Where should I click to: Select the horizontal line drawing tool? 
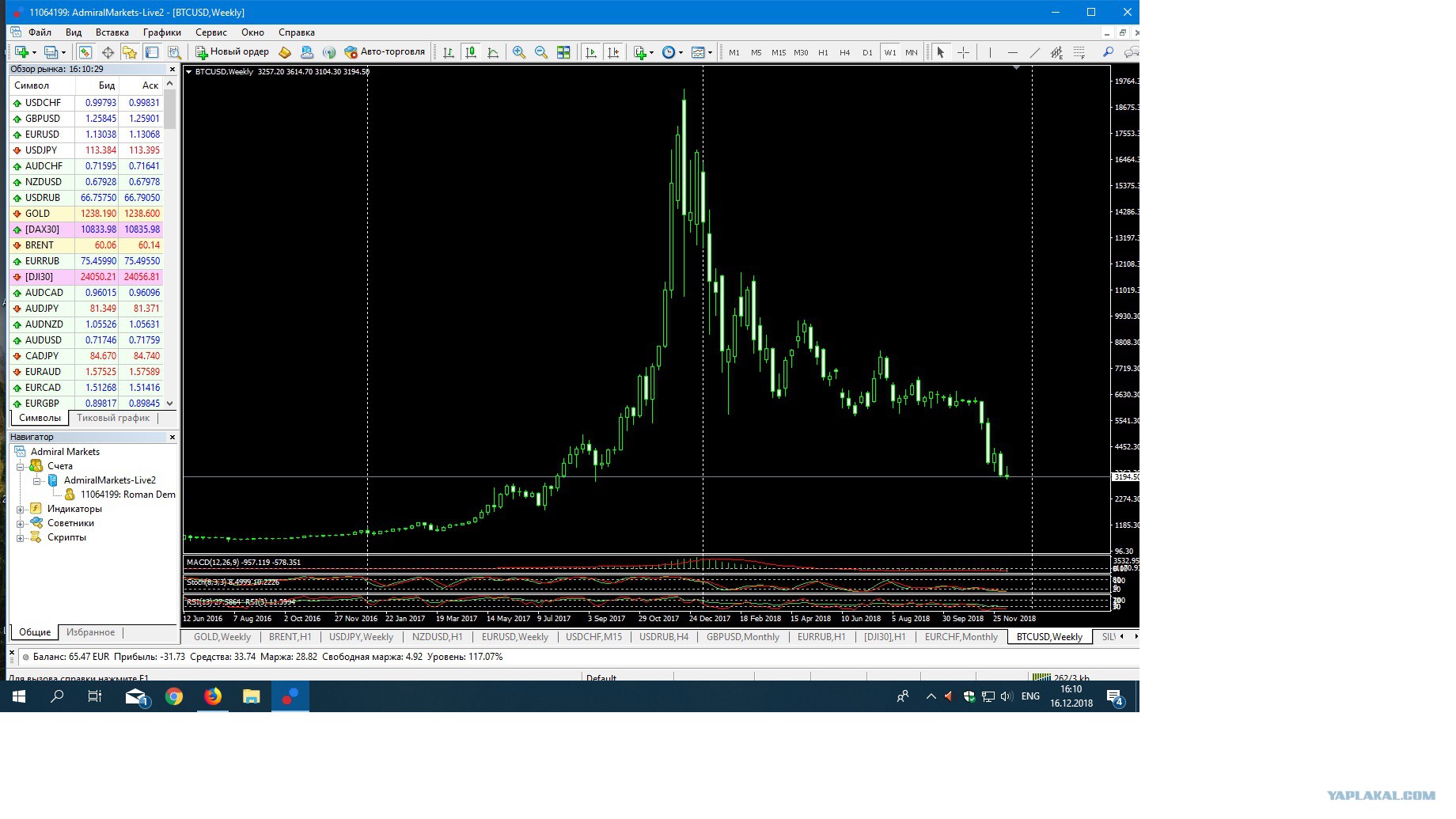[x=1012, y=52]
